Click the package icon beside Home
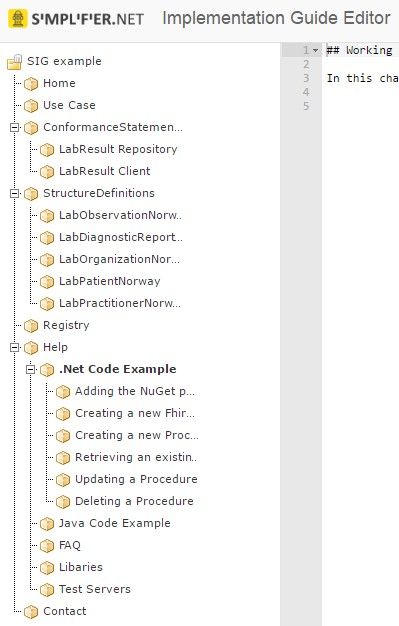Viewport: 399px width, 626px height. tap(31, 84)
